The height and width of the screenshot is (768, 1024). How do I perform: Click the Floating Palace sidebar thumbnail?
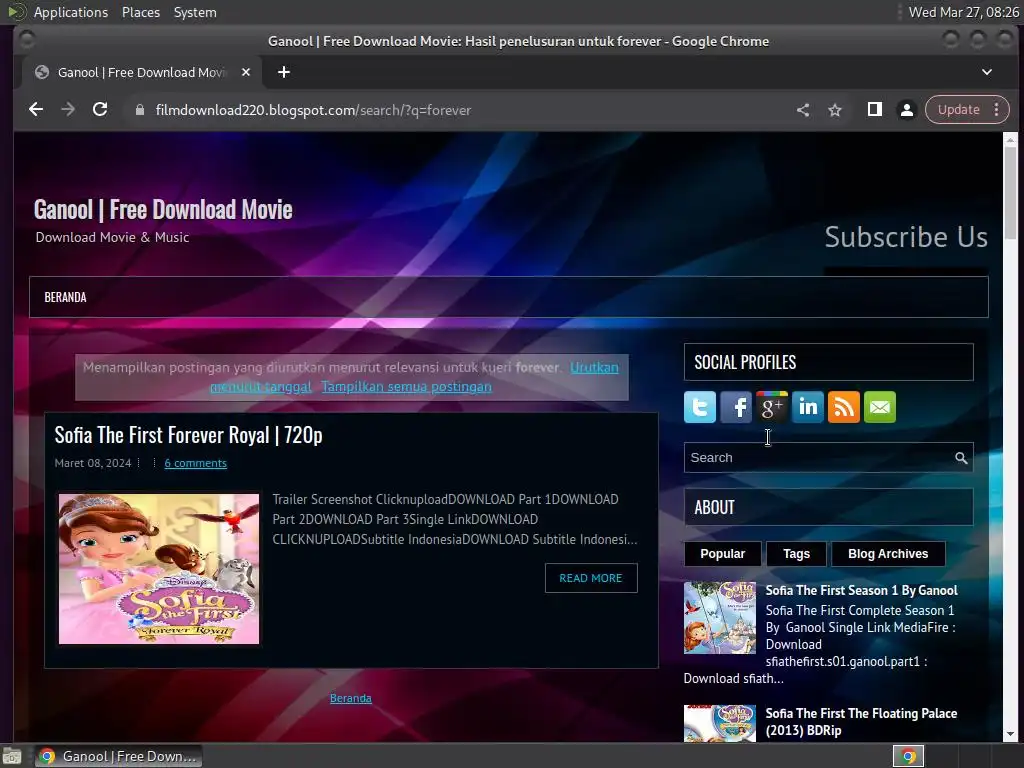(720, 723)
